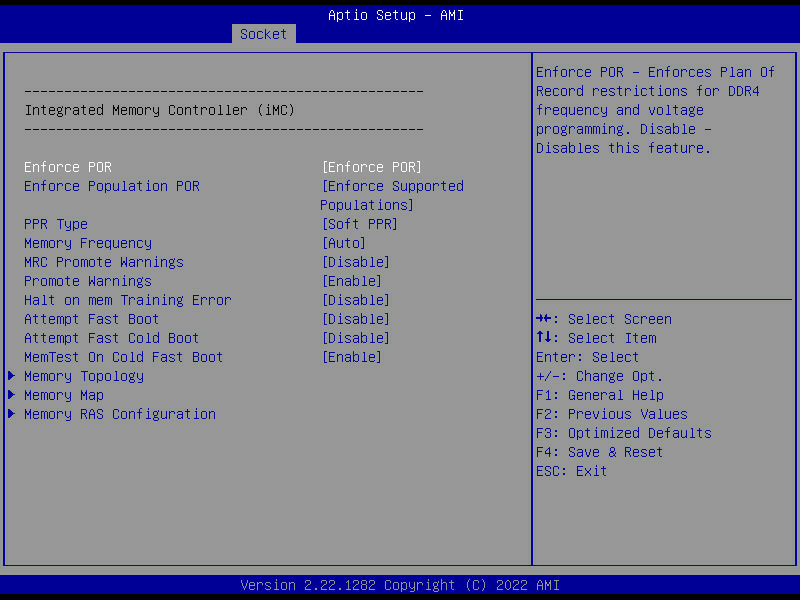Click the Integrated Memory Controller (iMC) heading
The image size is (800, 600).
(160, 110)
